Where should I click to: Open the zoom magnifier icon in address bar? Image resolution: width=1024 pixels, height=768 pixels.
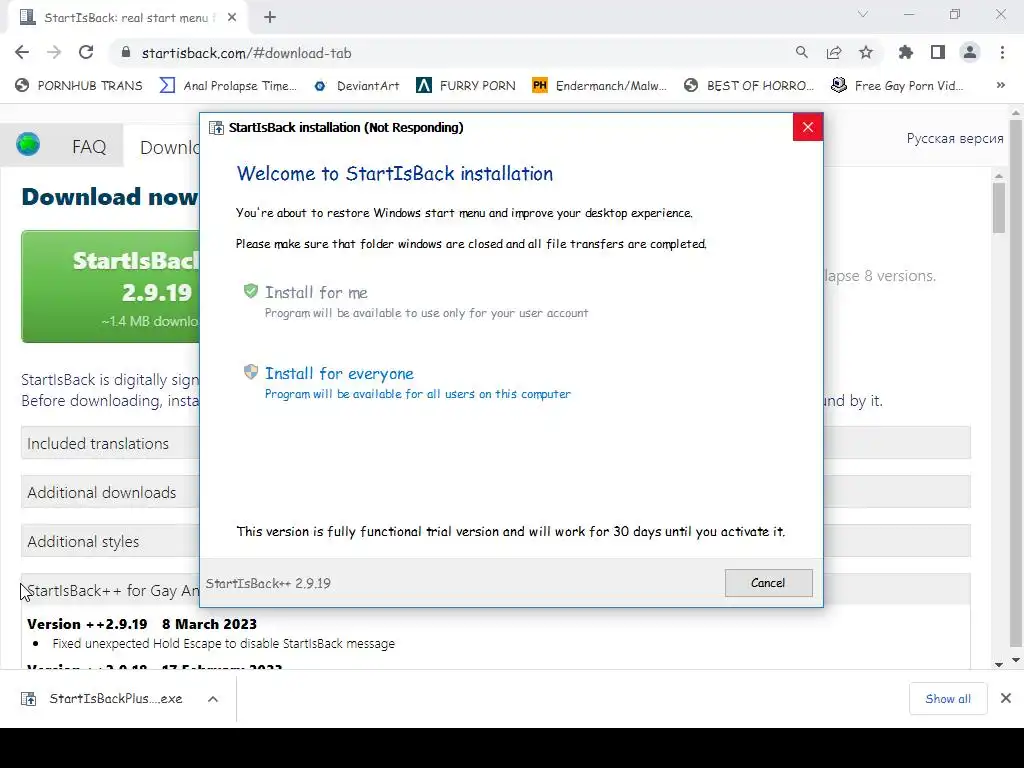(801, 53)
